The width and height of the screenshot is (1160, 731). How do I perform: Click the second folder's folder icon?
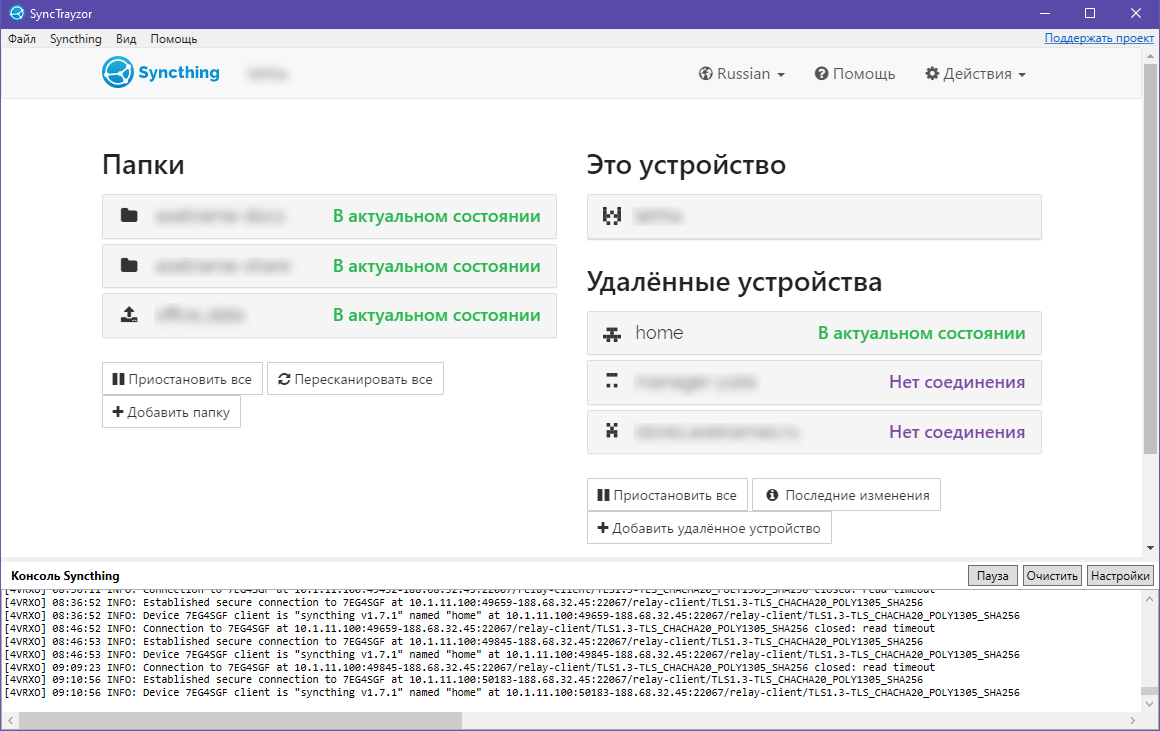[x=129, y=265]
